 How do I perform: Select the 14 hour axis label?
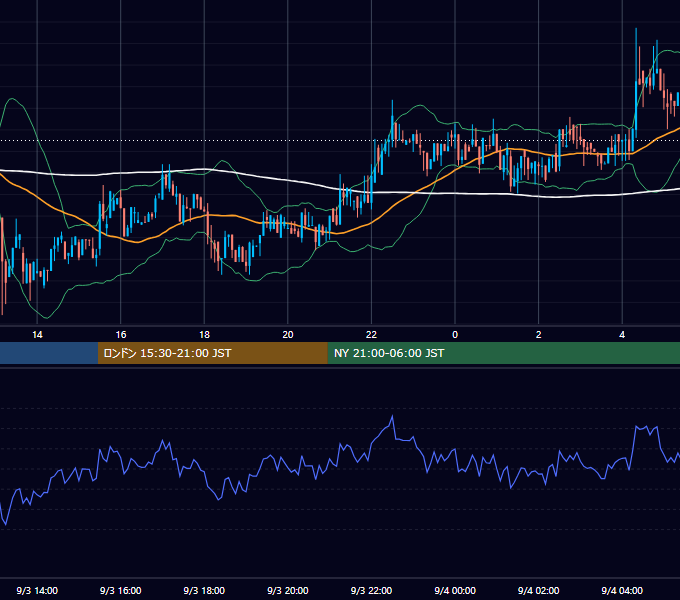click(37, 335)
